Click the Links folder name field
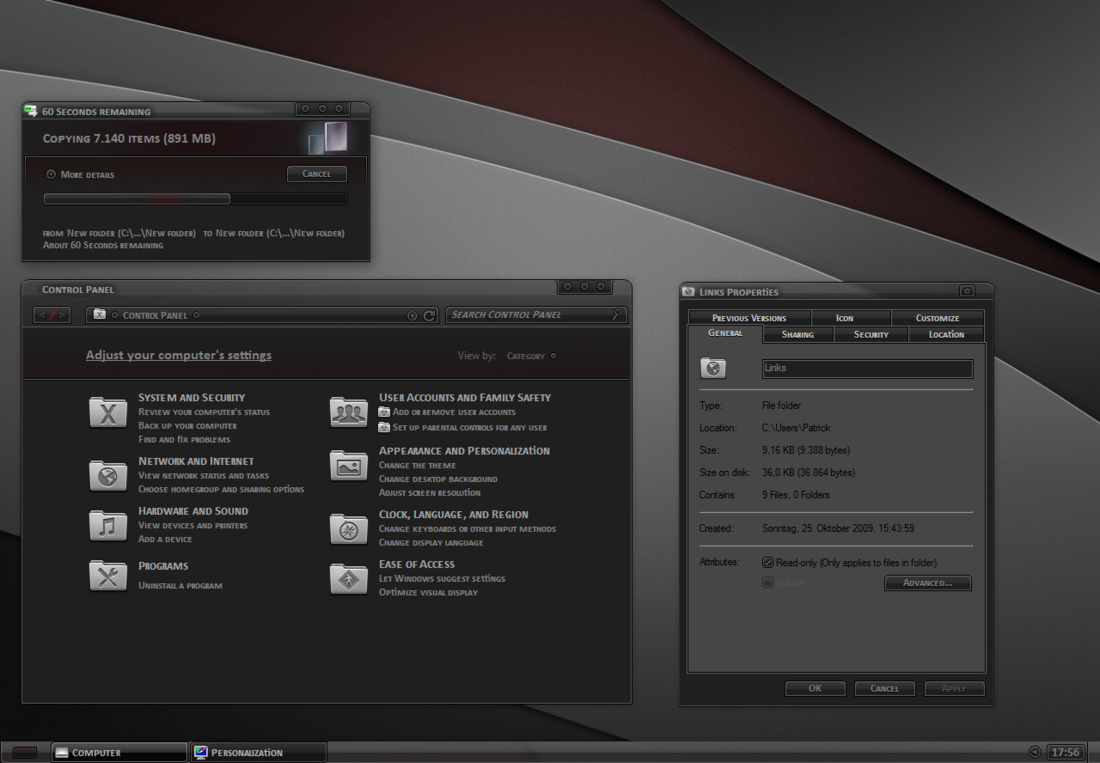The image size is (1100, 763). (x=868, y=368)
